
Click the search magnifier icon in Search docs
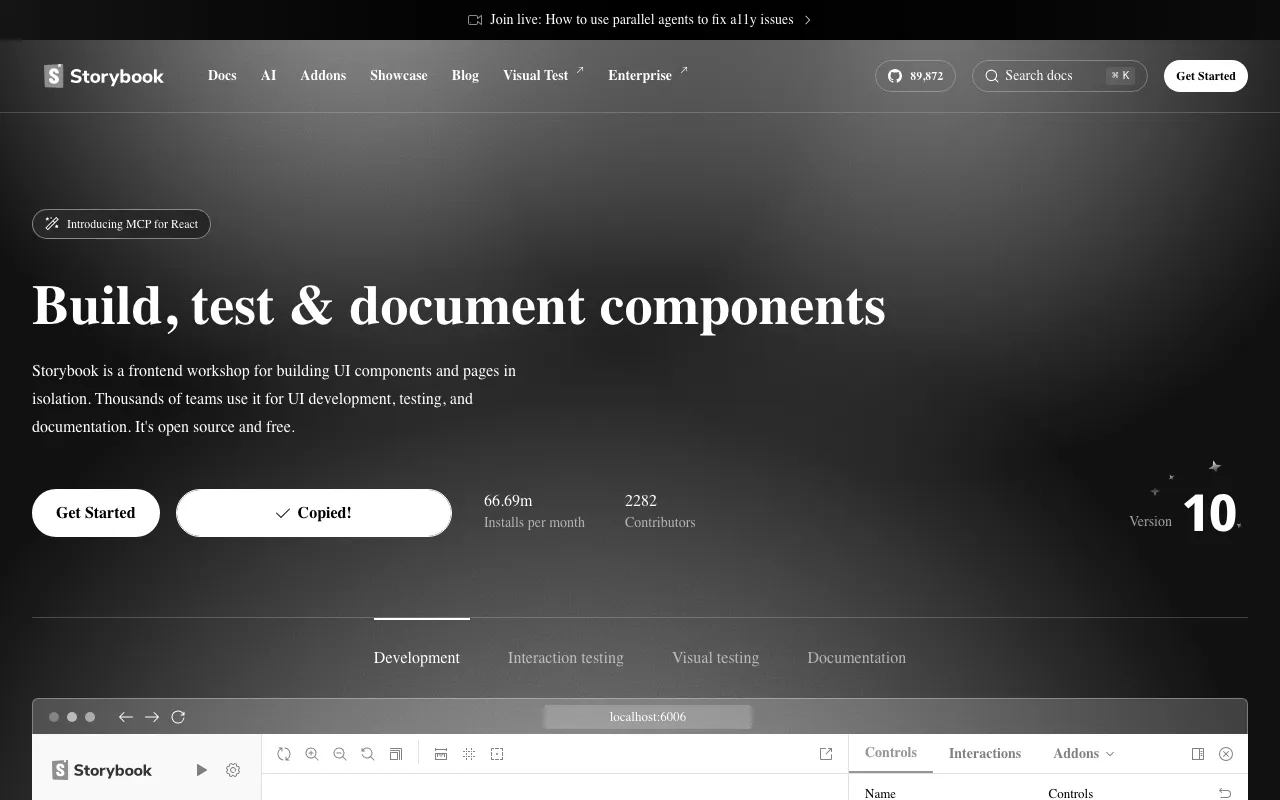click(992, 76)
